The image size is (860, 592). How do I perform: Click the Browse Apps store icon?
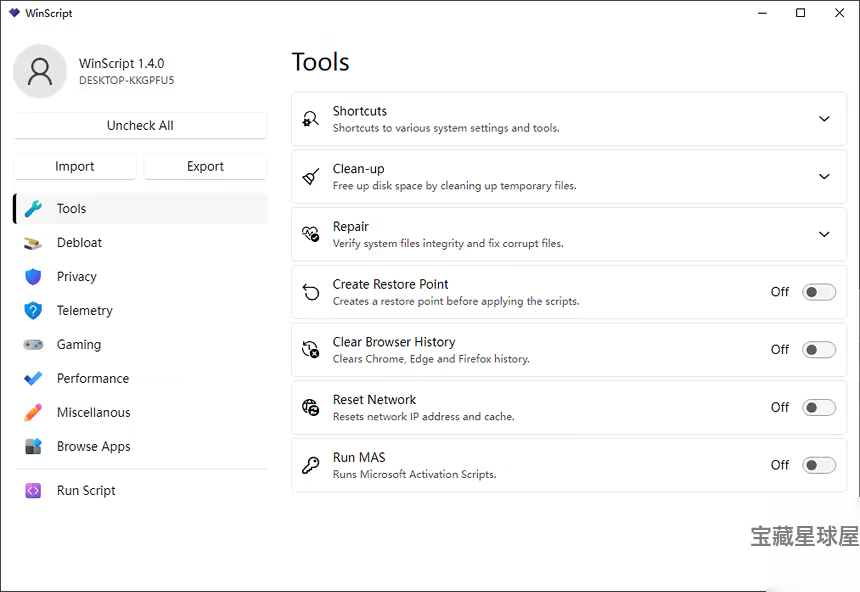33,447
